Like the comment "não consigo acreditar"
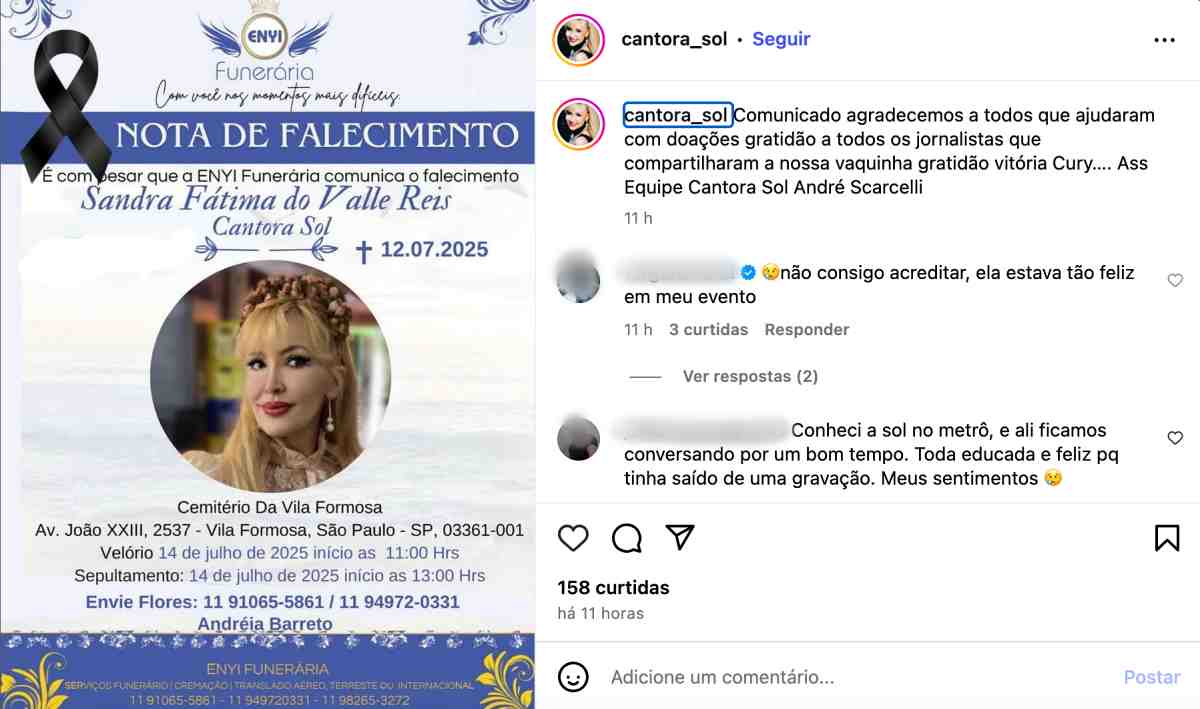The width and height of the screenshot is (1200, 709). pos(1175,281)
